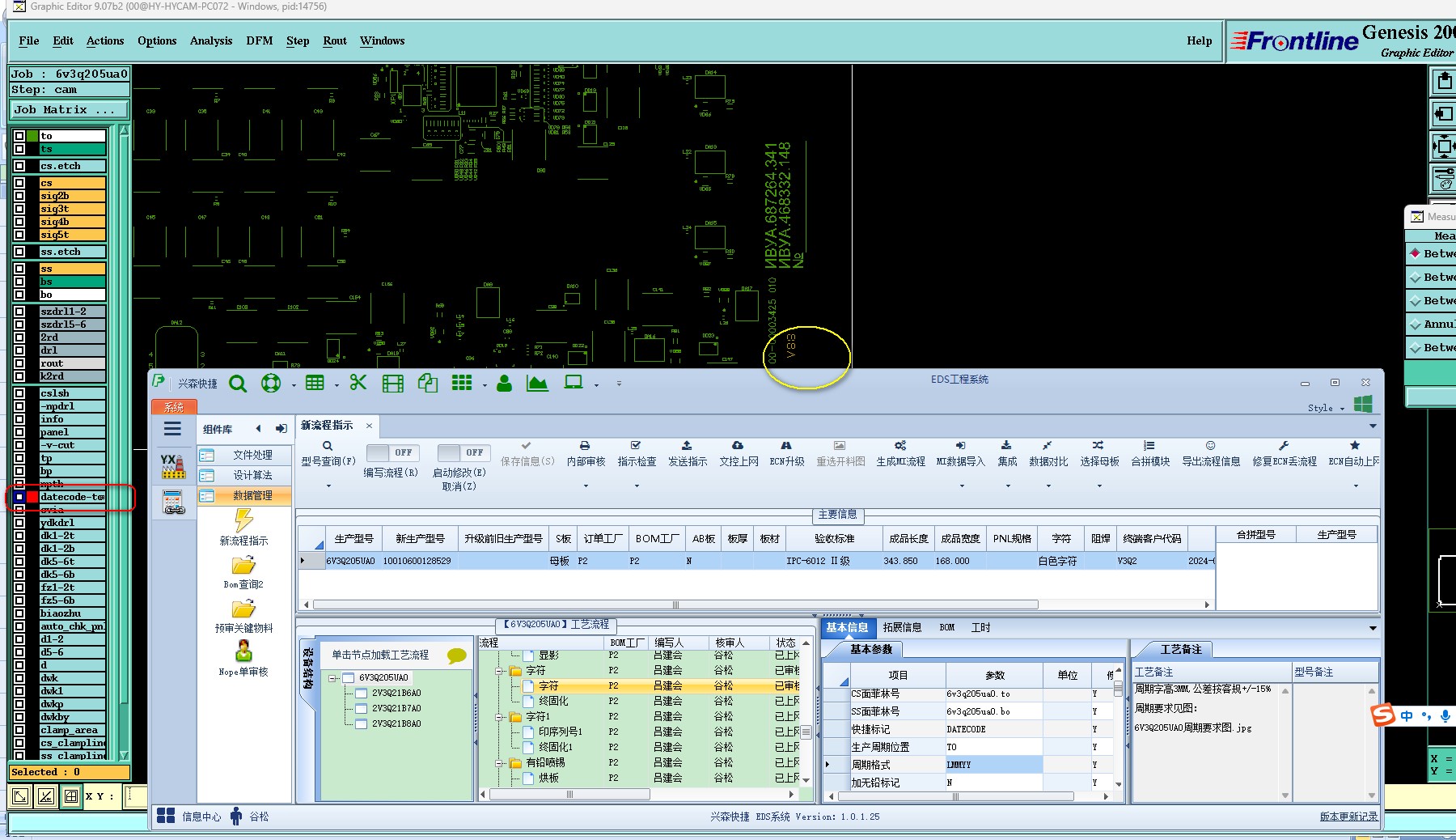This screenshot has height=840, width=1456.
Task: Open the Style dropdown in EDS window
Action: pos(1327,408)
